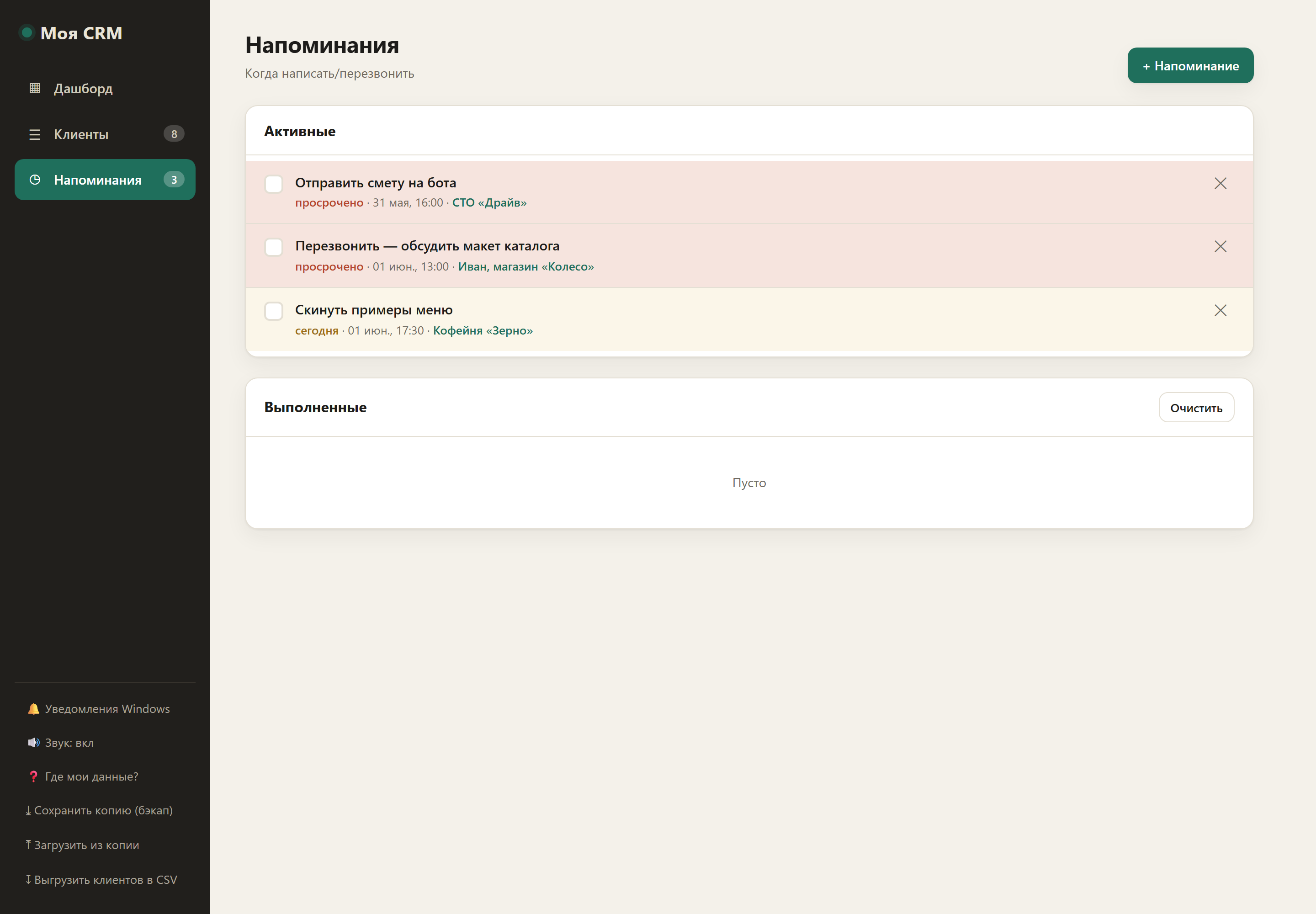Click the Клиенты count badge 8
Screen dimensions: 1316x914
174,134
